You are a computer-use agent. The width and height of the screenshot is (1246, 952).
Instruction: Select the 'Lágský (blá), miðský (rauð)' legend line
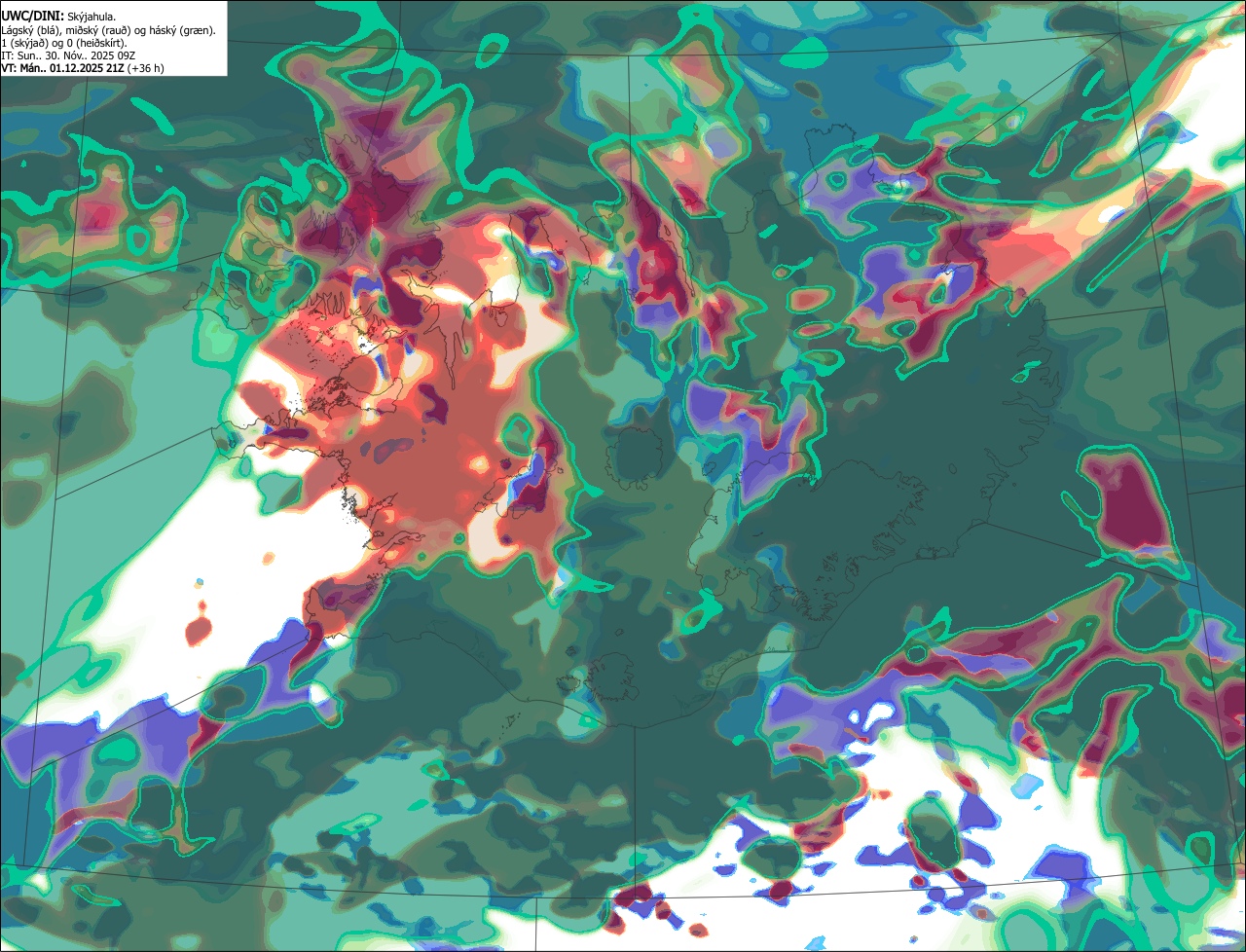[108, 30]
